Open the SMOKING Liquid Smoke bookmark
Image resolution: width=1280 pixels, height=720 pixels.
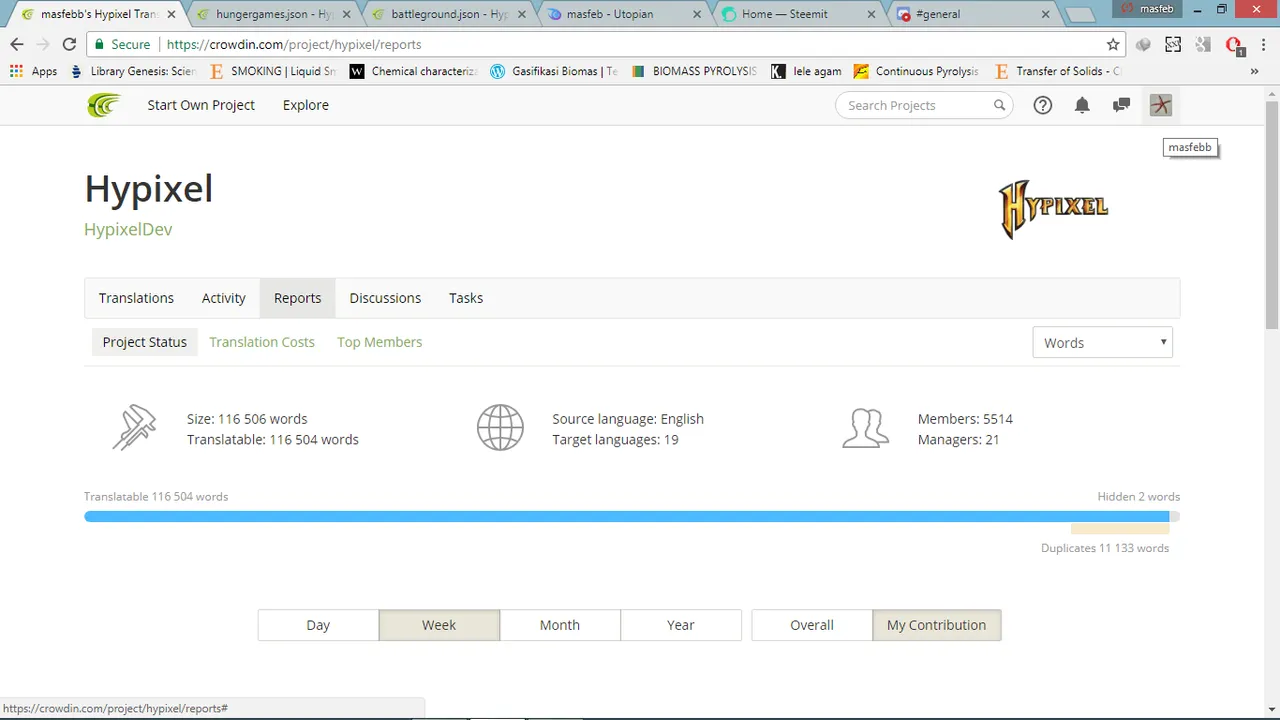[x=273, y=71]
